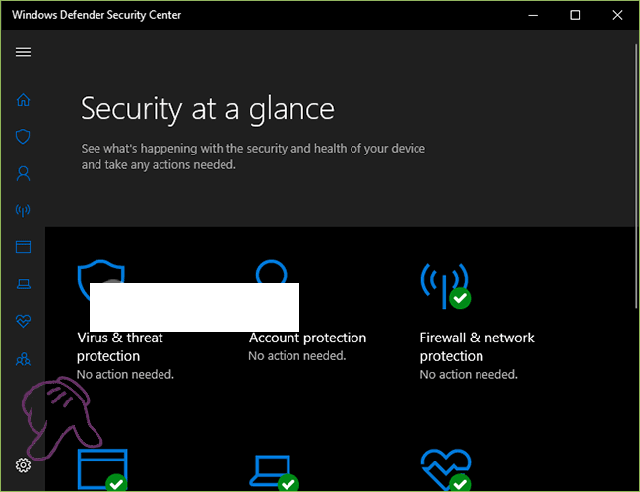Screen dimensions: 640x492
Task: Click the large Account protection person tile icon
Action: coord(271,271)
